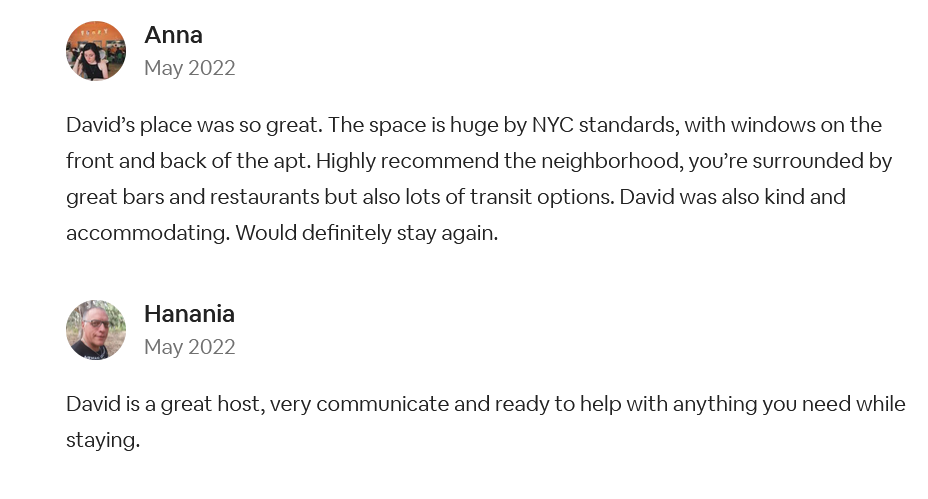The height and width of the screenshot is (499, 928).
Task: Click the sentence "David's place was so great."
Action: [194, 125]
